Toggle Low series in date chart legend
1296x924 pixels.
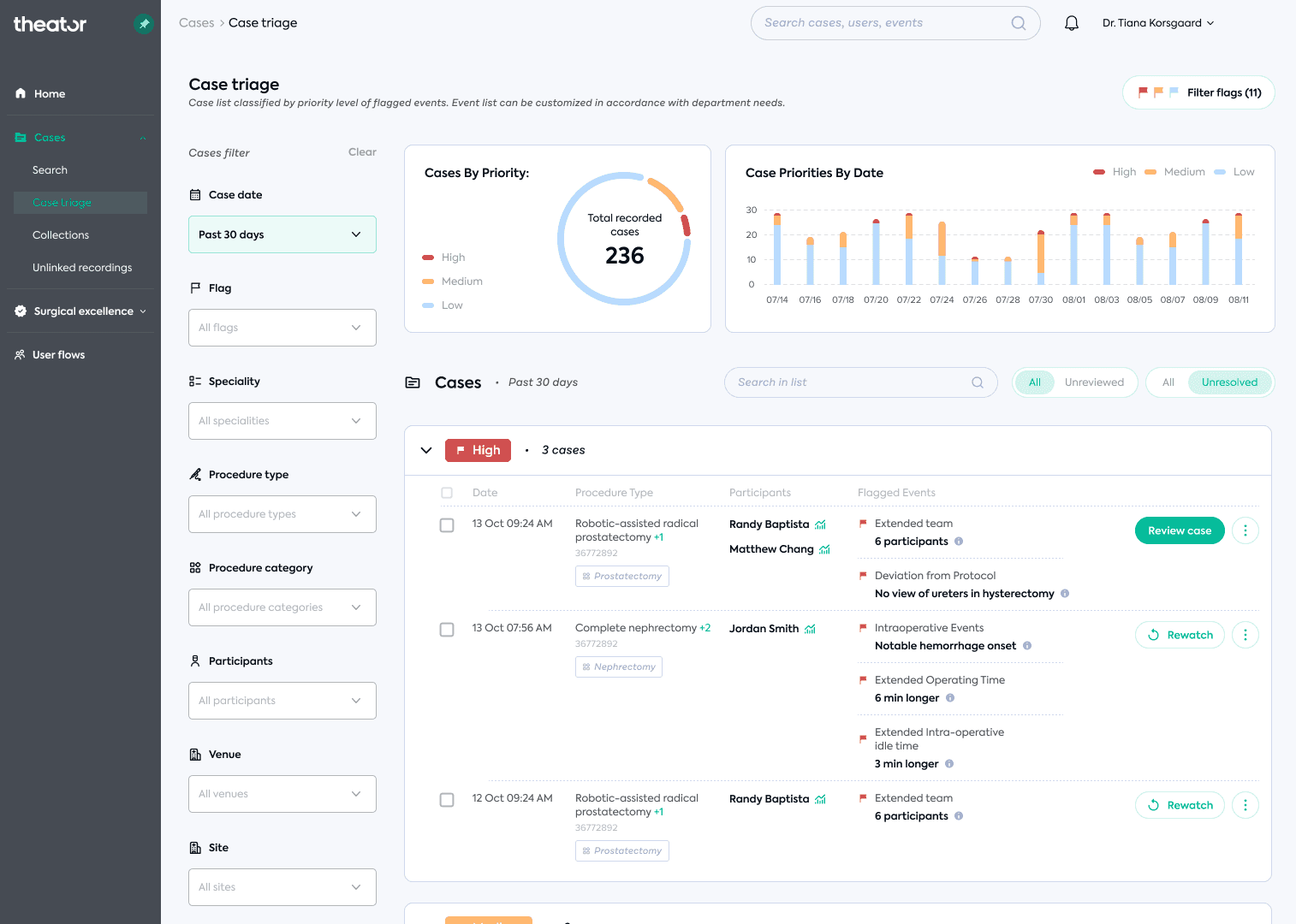click(x=1234, y=172)
